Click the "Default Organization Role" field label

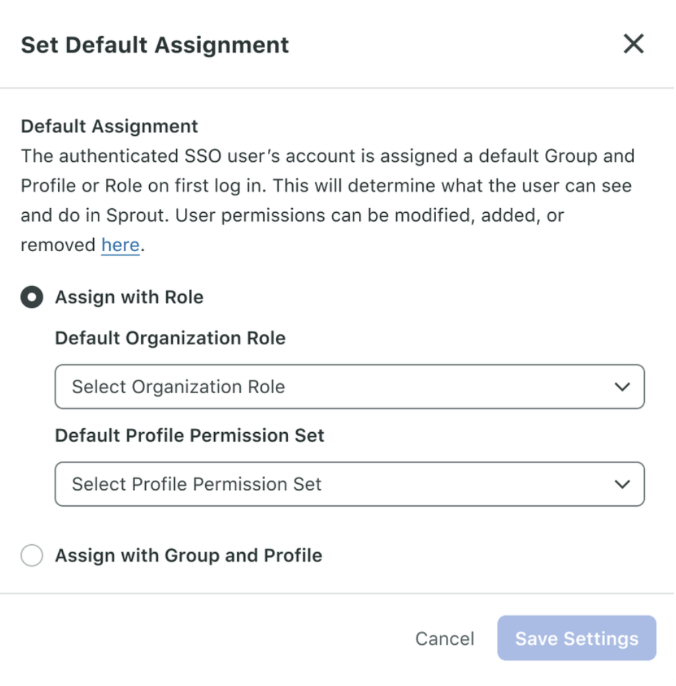click(x=170, y=338)
